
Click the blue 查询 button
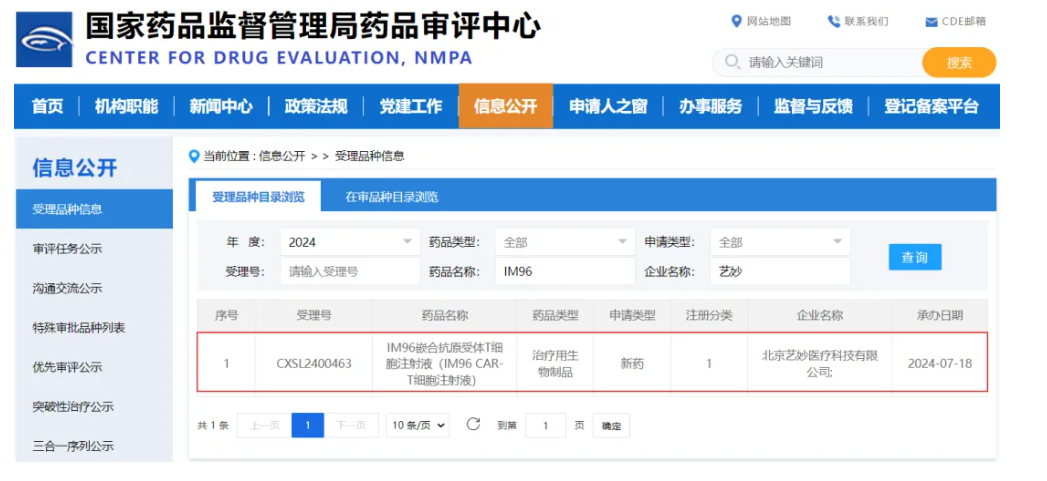pyautogui.click(x=914, y=257)
